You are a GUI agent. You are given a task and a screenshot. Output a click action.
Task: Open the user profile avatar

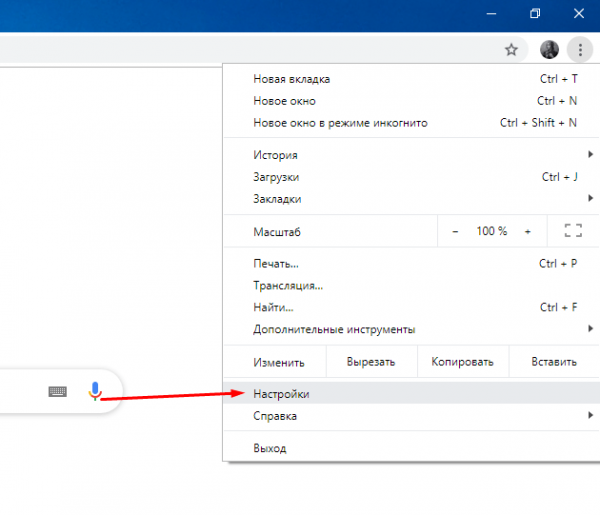549,50
